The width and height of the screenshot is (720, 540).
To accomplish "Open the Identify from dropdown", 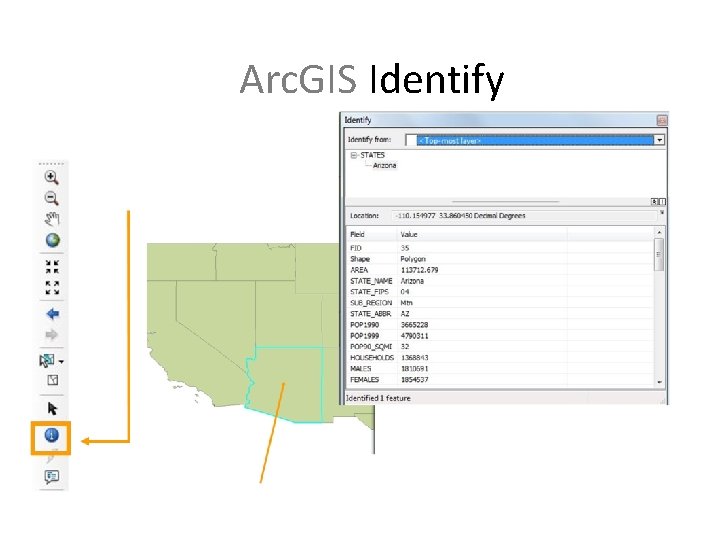I will [x=659, y=140].
